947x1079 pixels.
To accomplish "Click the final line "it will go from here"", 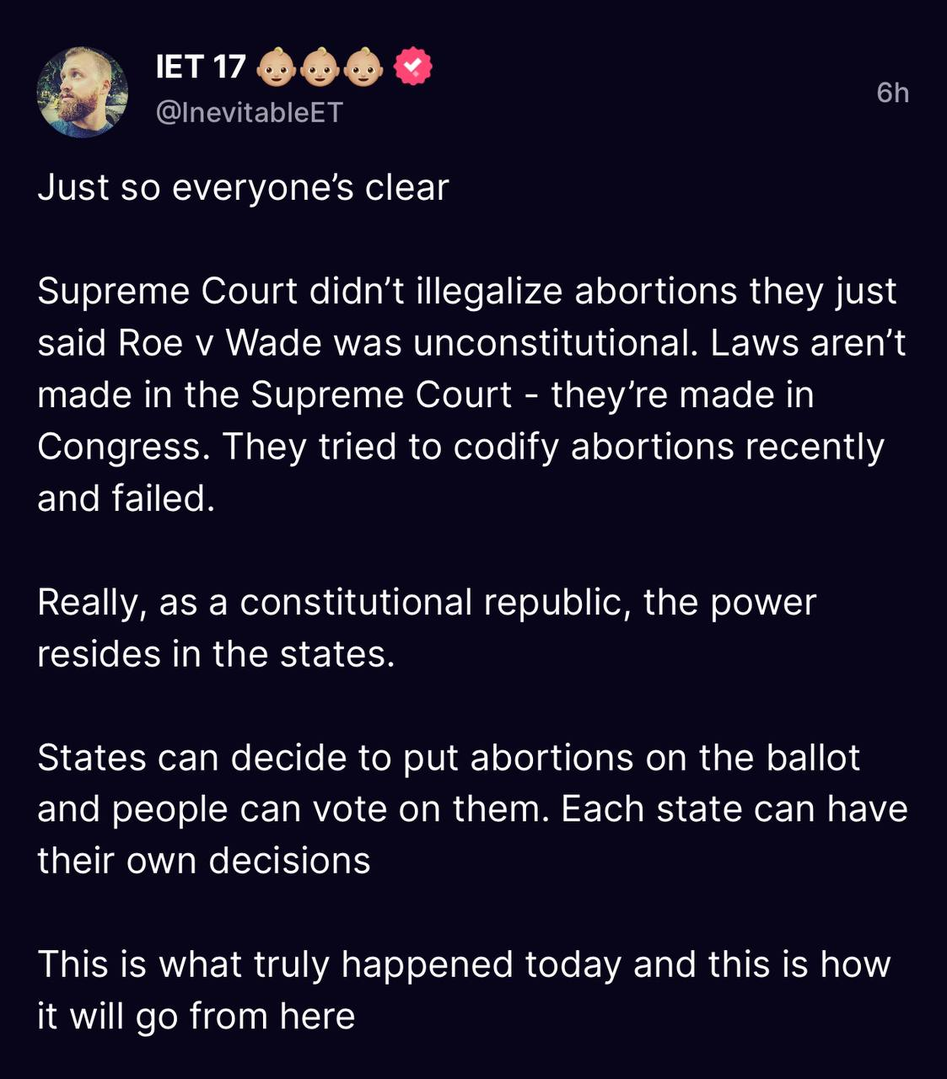I will tap(196, 1015).
